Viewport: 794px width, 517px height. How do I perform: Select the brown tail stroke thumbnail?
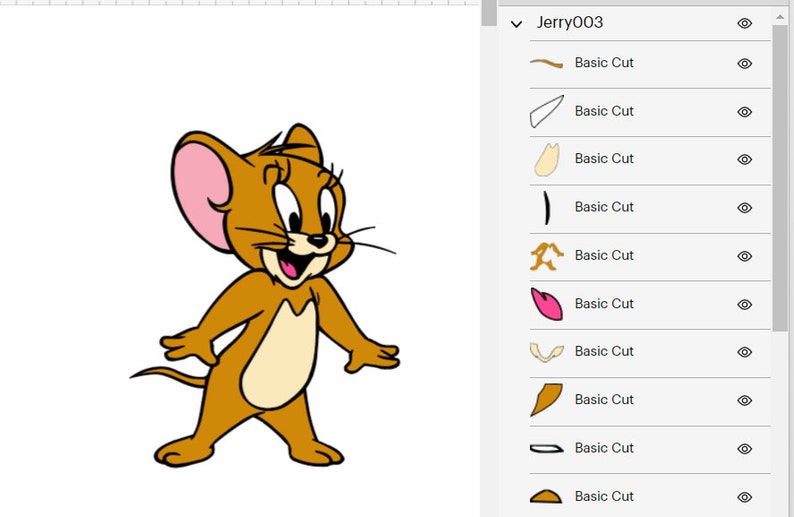[x=546, y=63]
